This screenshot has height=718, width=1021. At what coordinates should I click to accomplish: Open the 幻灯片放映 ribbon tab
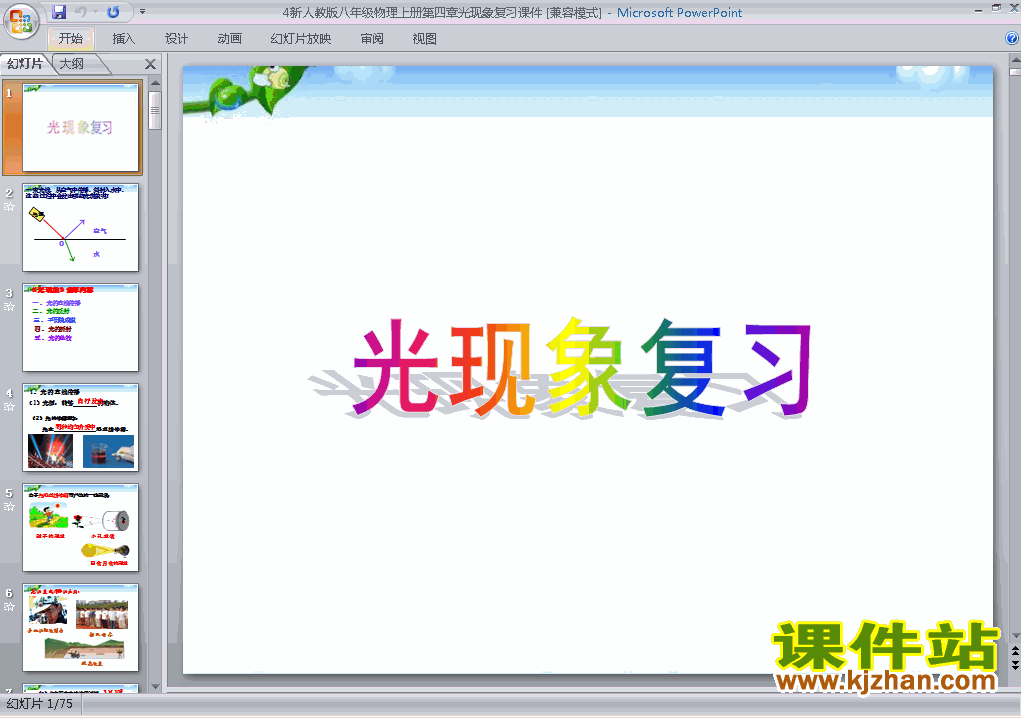pos(300,38)
